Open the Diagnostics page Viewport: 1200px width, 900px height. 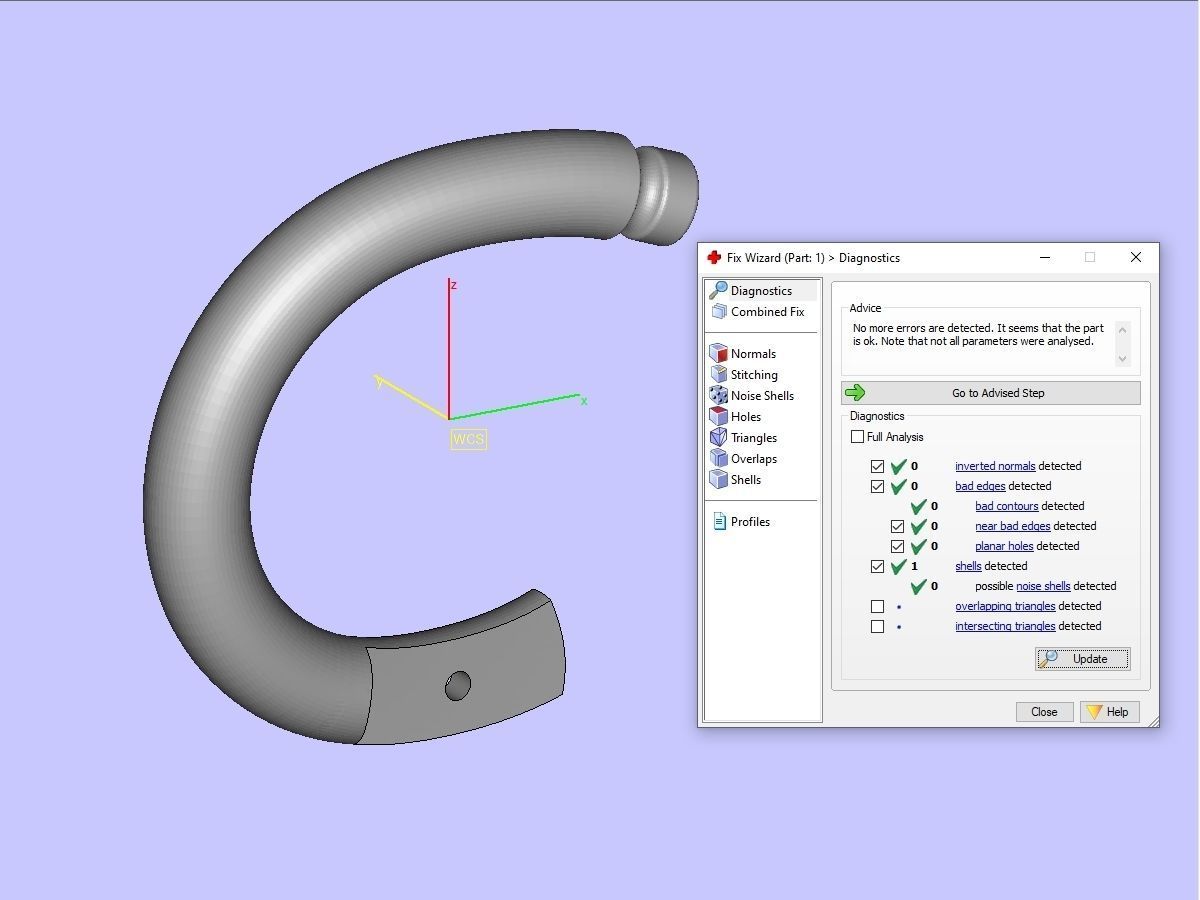pyautogui.click(x=761, y=291)
